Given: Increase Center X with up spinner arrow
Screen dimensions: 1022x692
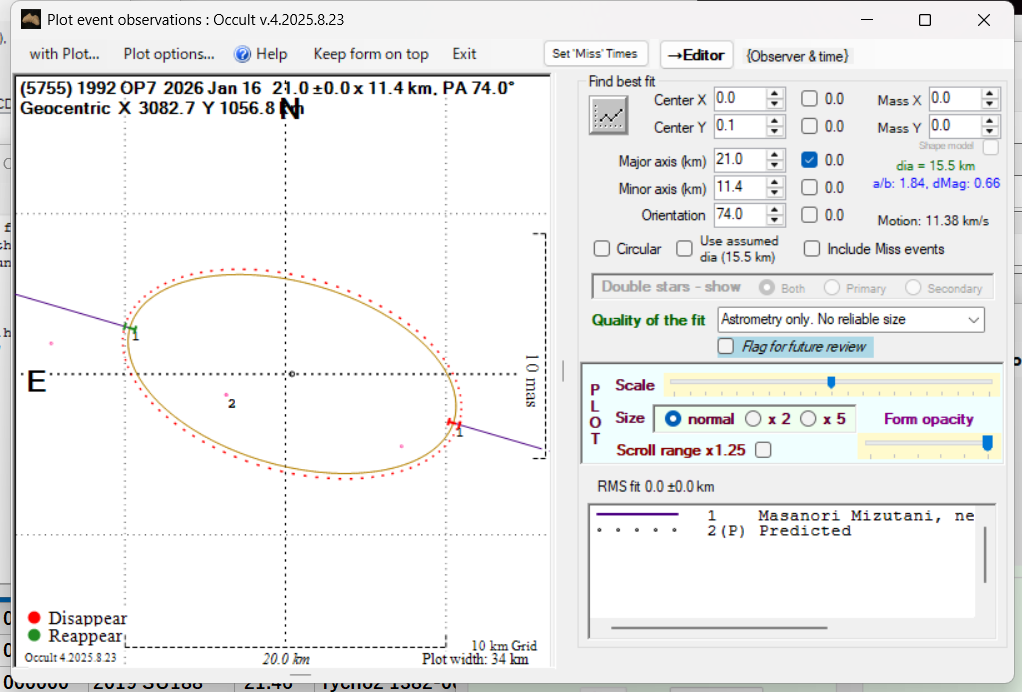Looking at the screenshot, I should pyautogui.click(x=775, y=94).
